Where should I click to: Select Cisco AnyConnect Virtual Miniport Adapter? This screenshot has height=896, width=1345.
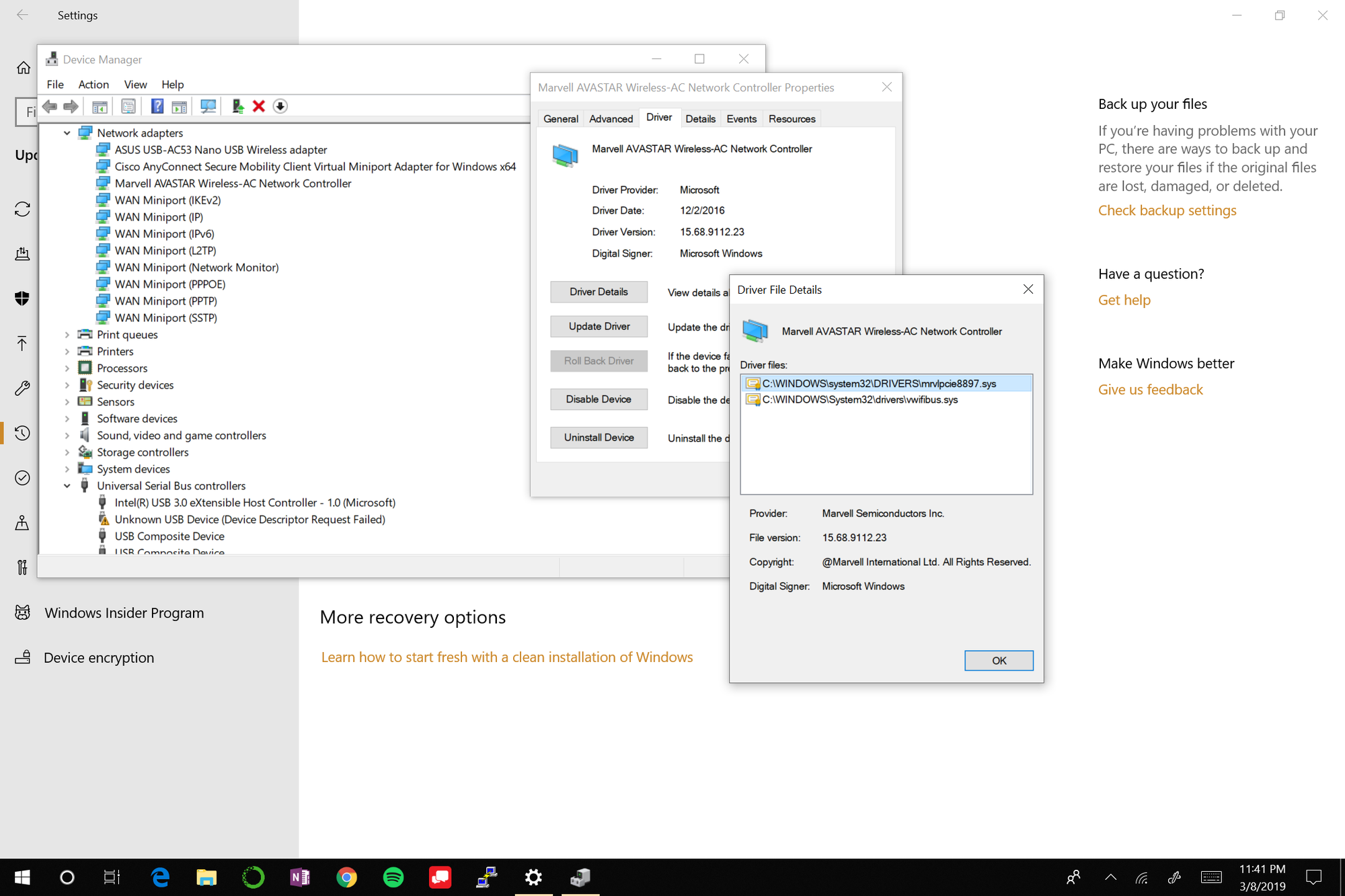[x=315, y=167]
